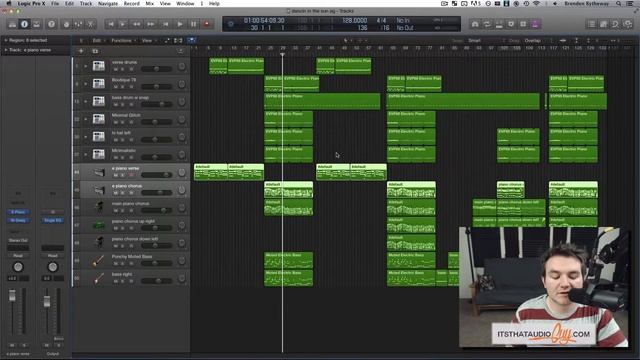Mute the verse drums track
Screen dimensions: 640x360
(x=116, y=69)
